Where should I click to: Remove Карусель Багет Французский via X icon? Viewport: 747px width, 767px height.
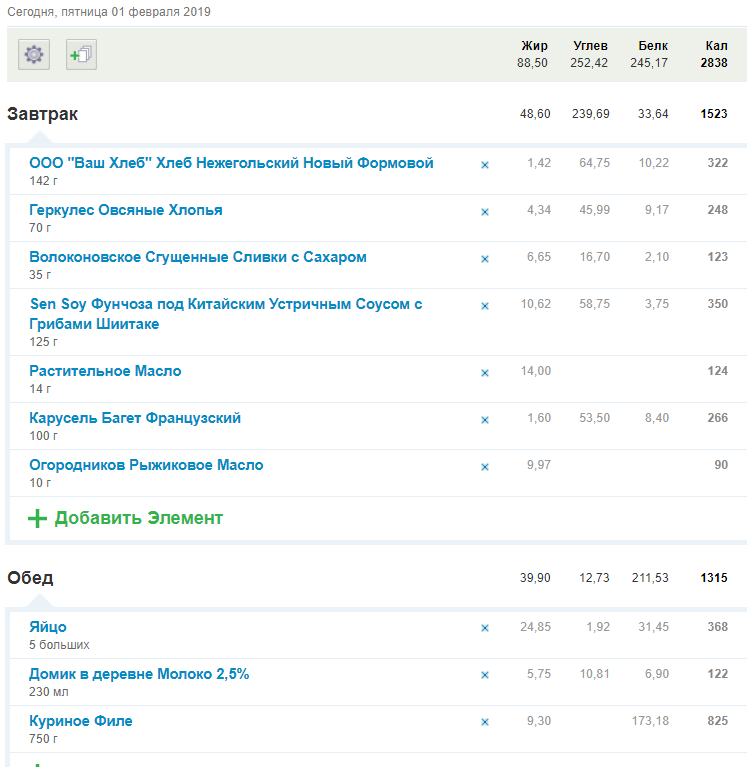[485, 420]
